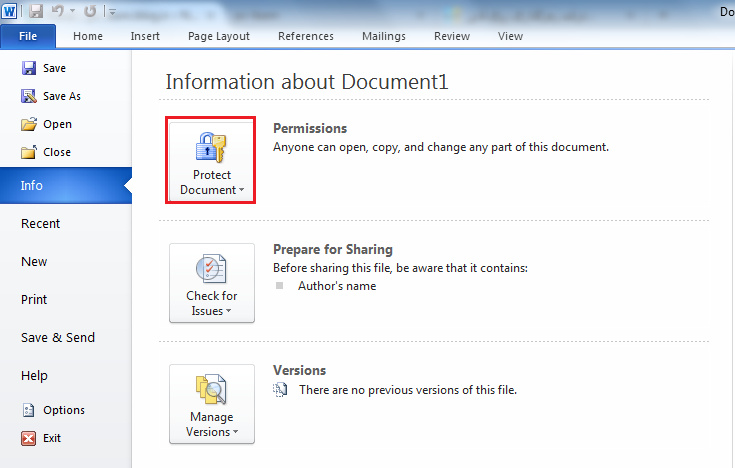Open Word Options from the sidebar

click(x=29, y=410)
